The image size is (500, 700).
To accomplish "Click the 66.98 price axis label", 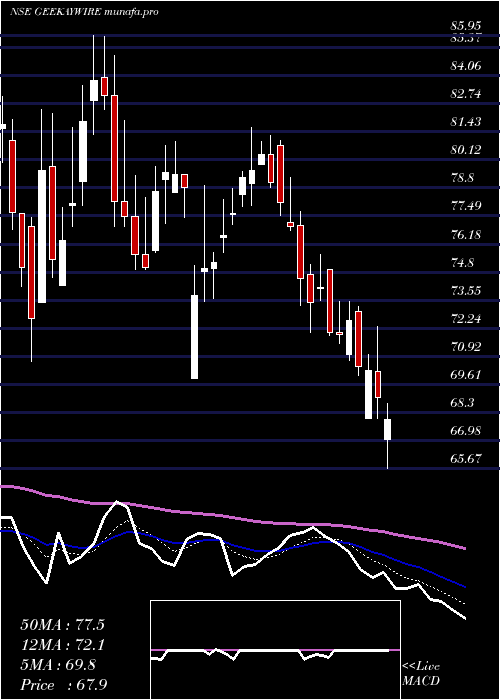I will click(467, 431).
